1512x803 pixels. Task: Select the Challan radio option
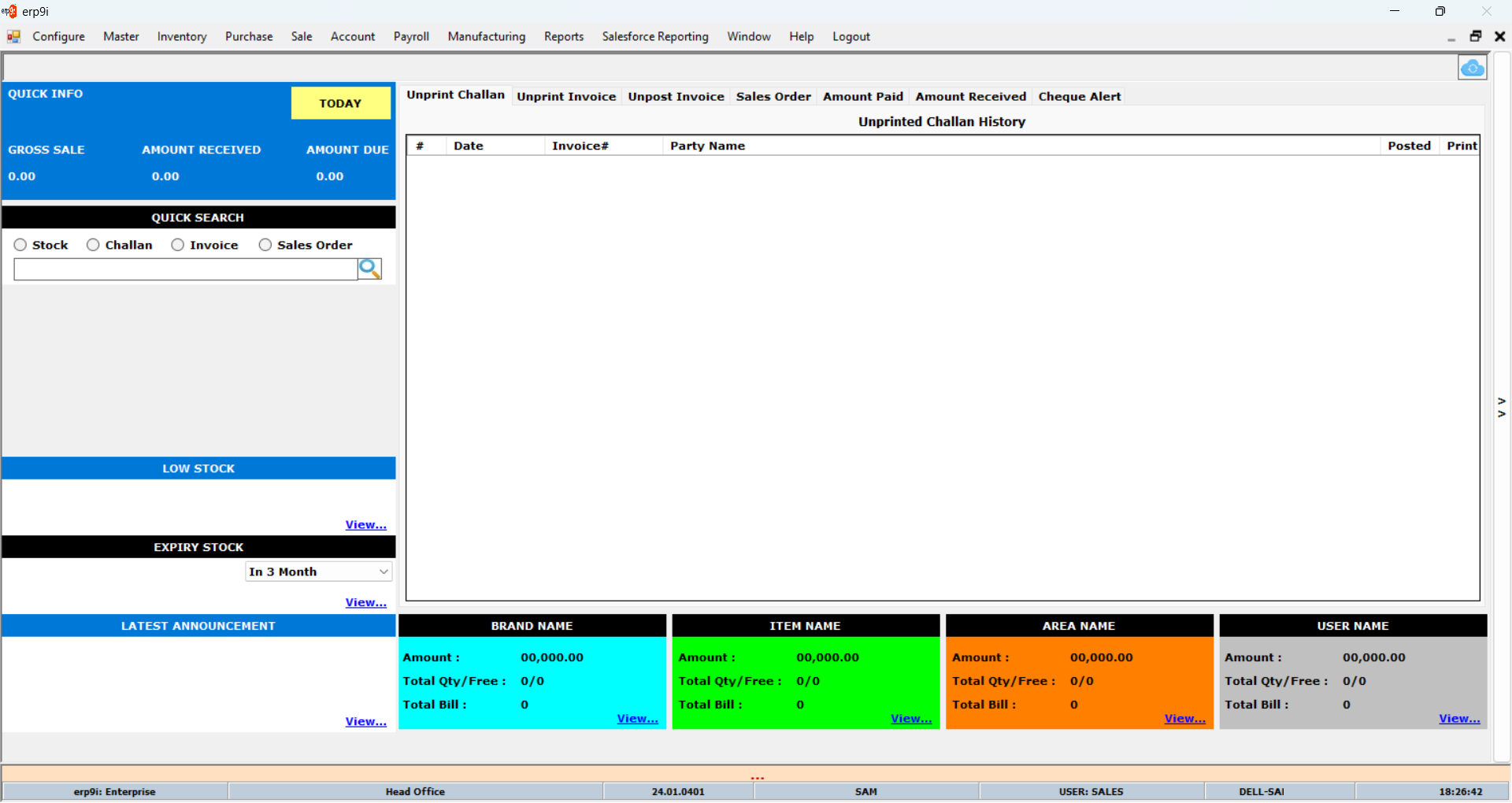coord(93,245)
